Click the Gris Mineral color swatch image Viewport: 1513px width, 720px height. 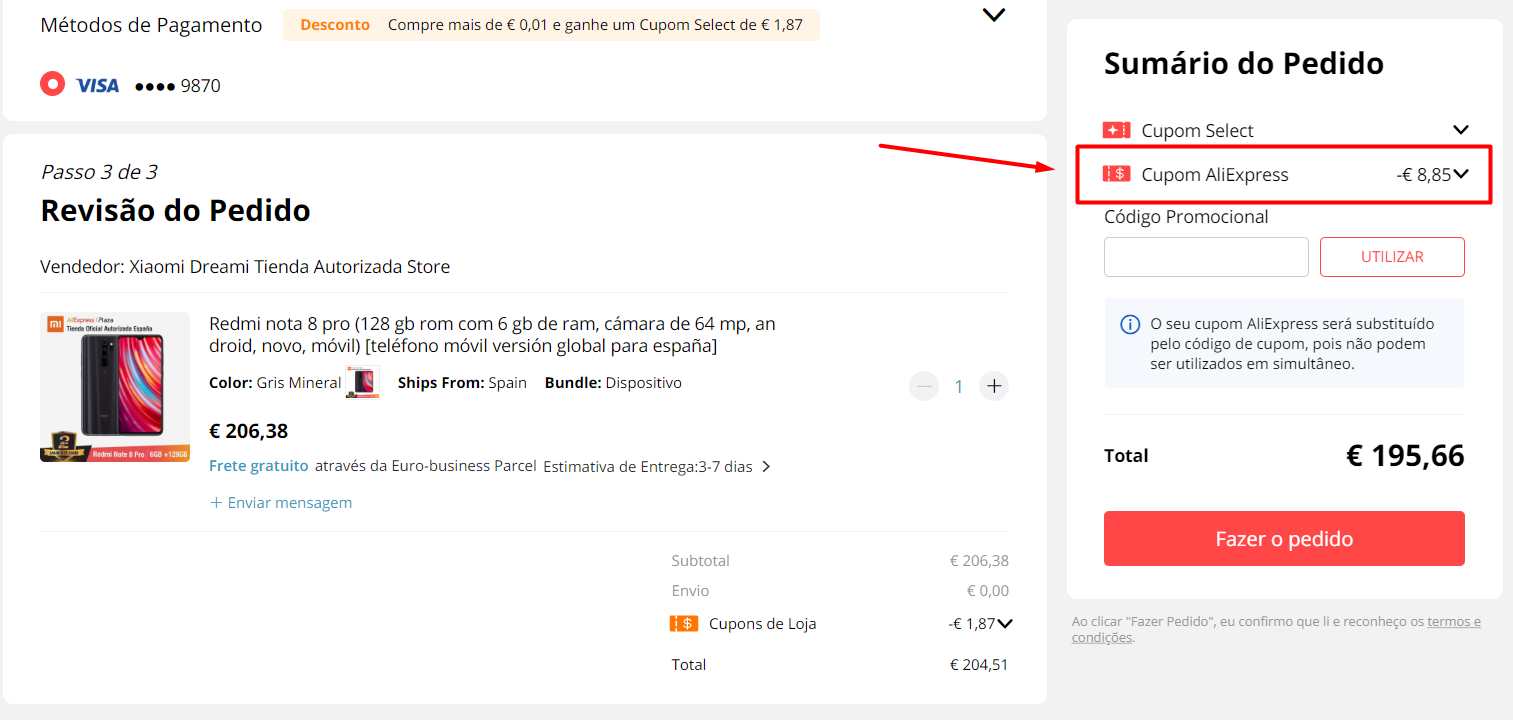[x=362, y=383]
